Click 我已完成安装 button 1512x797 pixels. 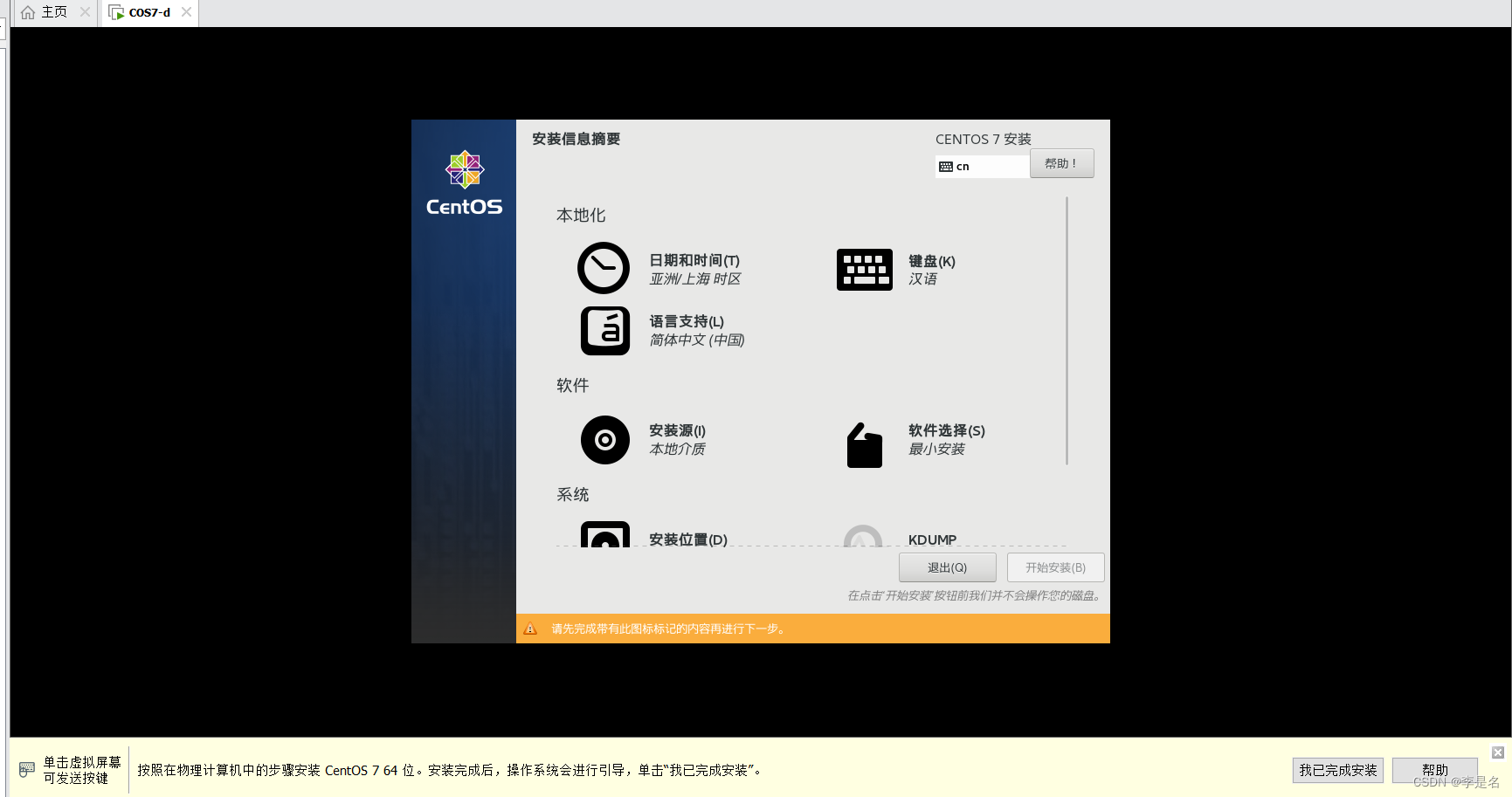coord(1337,770)
